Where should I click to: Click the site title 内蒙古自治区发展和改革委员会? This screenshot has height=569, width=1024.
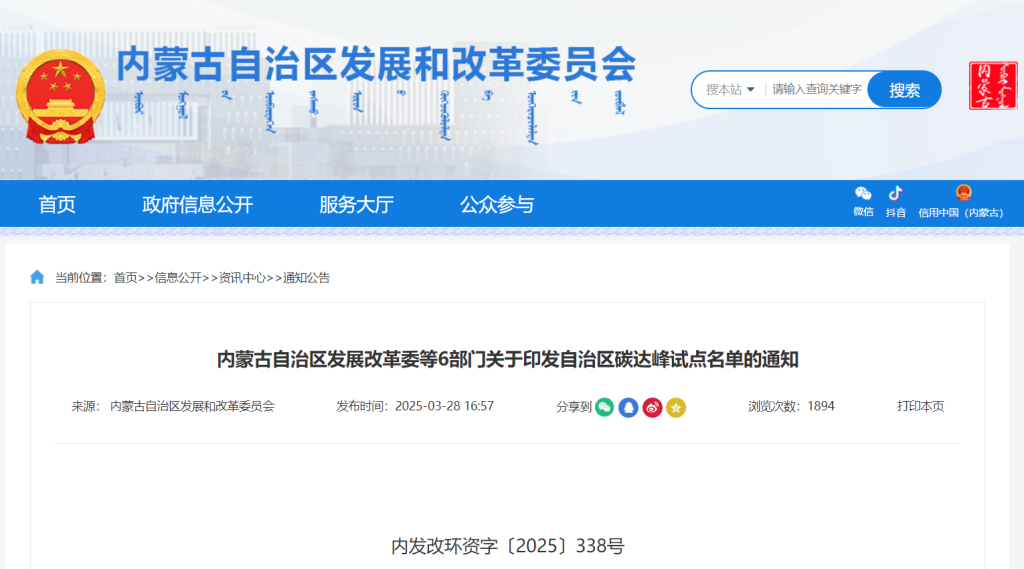376,64
